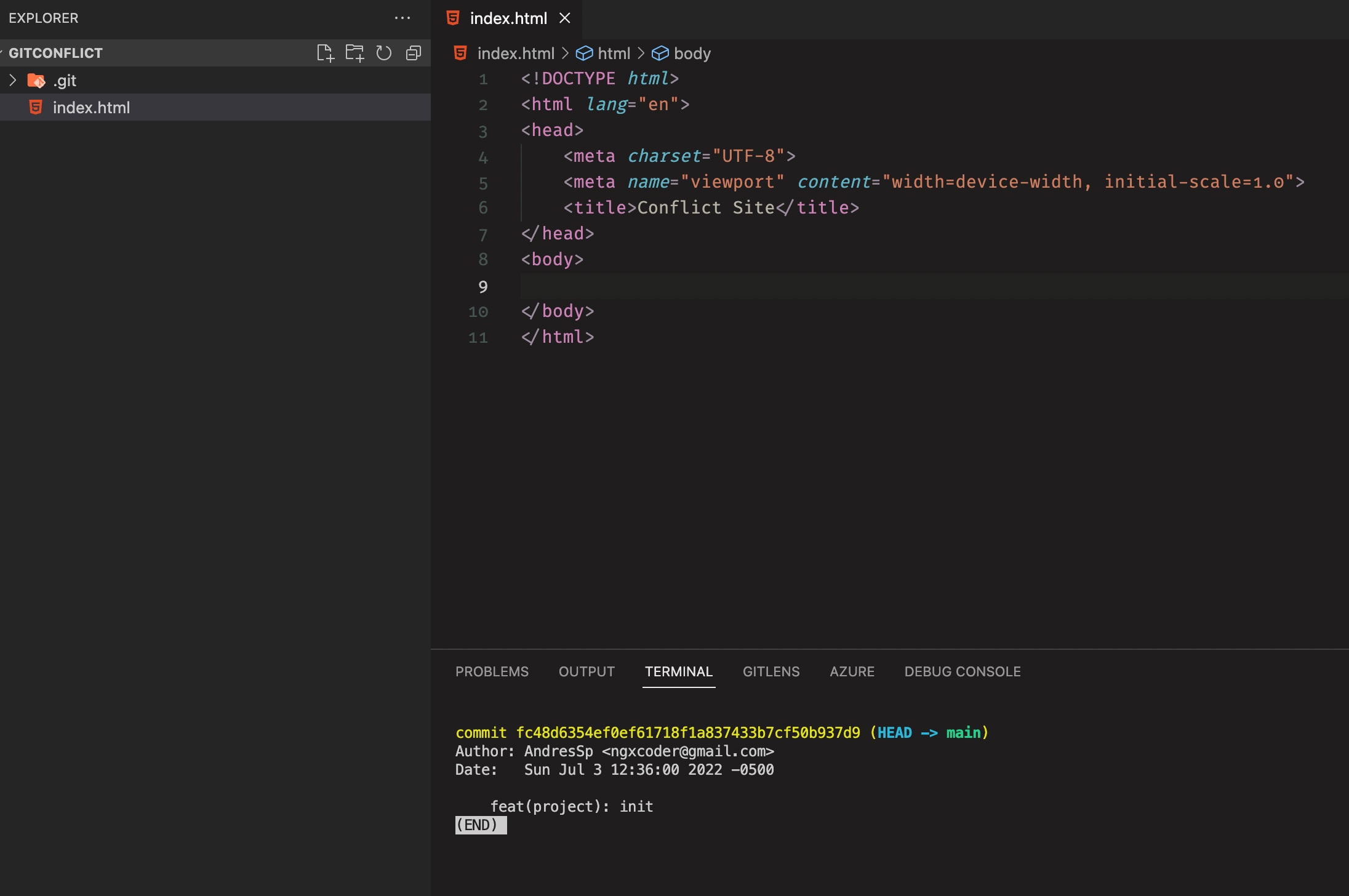Click the .git folder icon
Image resolution: width=1349 pixels, height=896 pixels.
pyautogui.click(x=36, y=81)
